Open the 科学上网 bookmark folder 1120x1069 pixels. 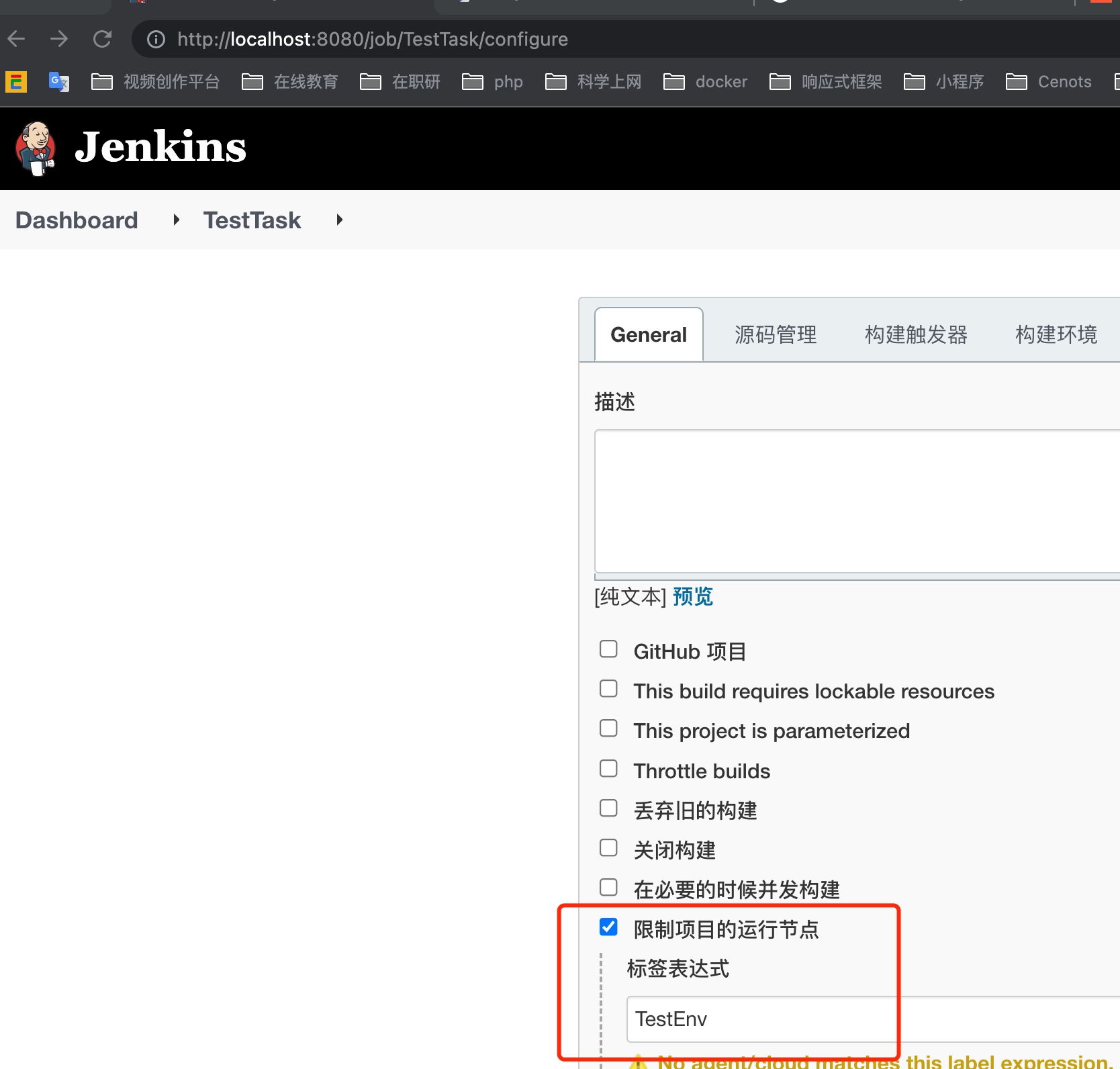[594, 82]
